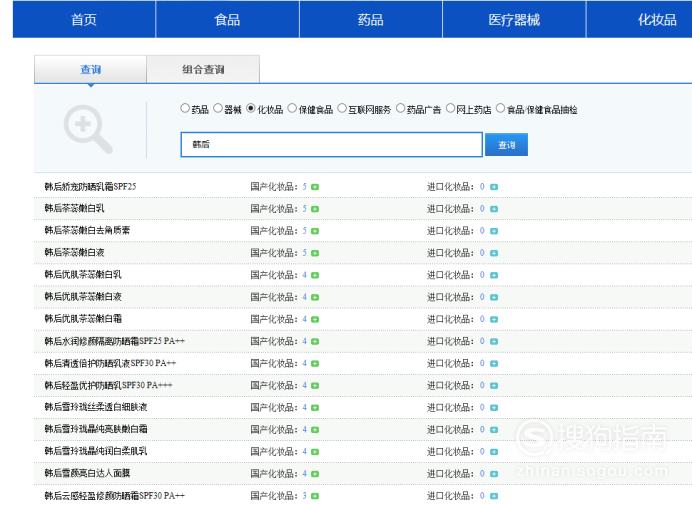Click green icon in 韩后雪玲珑晶纯亮肤嫩白霜 row
This screenshot has width=692, height=505.
tap(315, 430)
